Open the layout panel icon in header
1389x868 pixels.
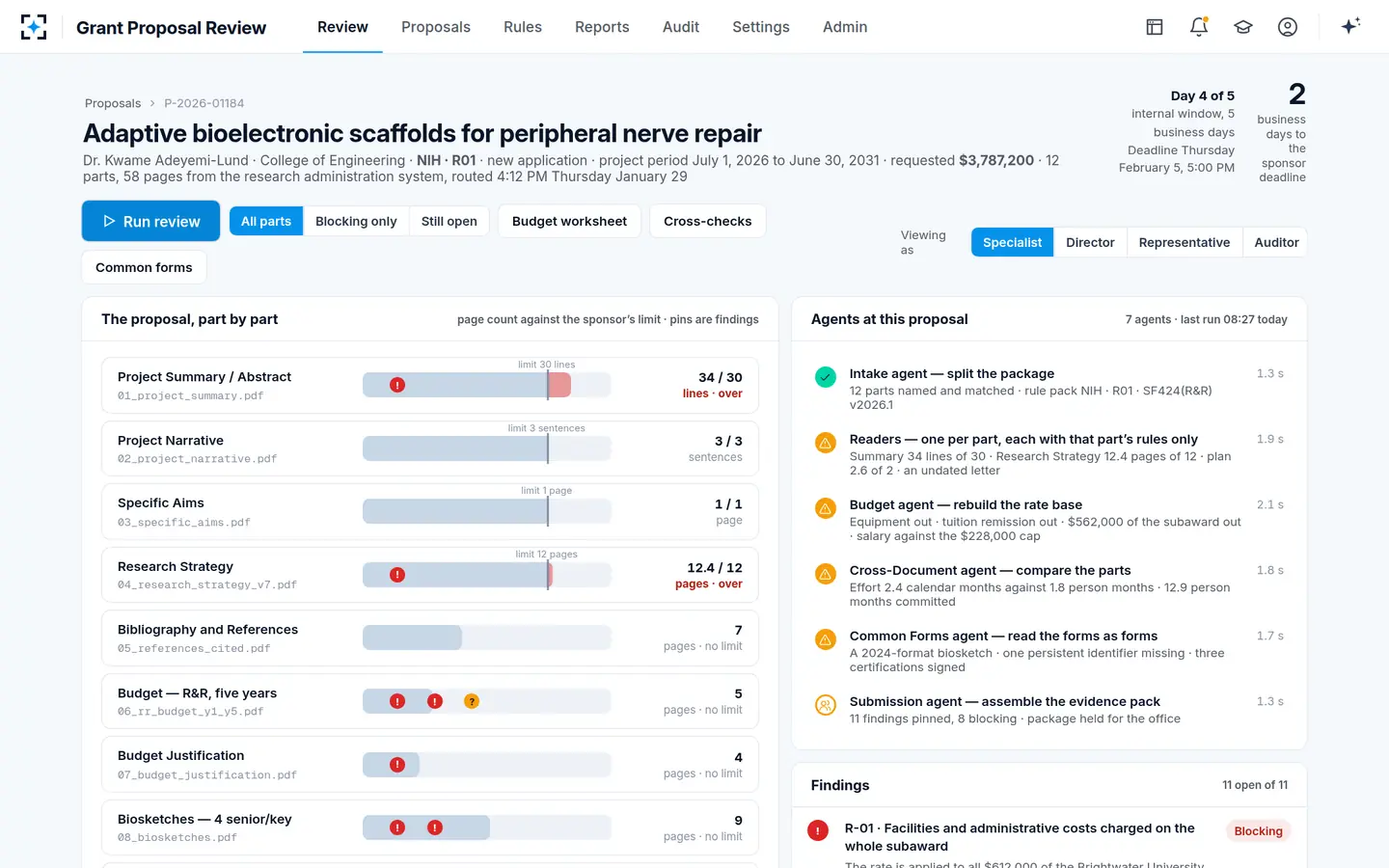coord(1155,27)
